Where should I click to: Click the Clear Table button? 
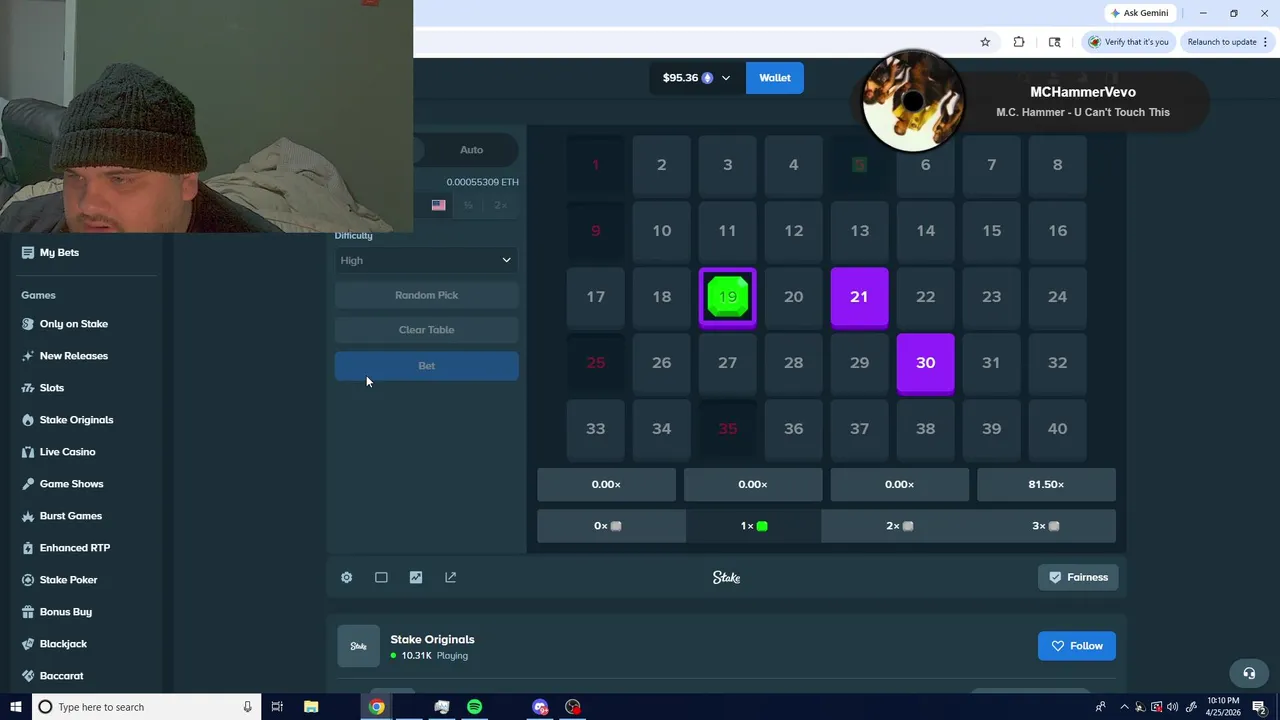426,330
